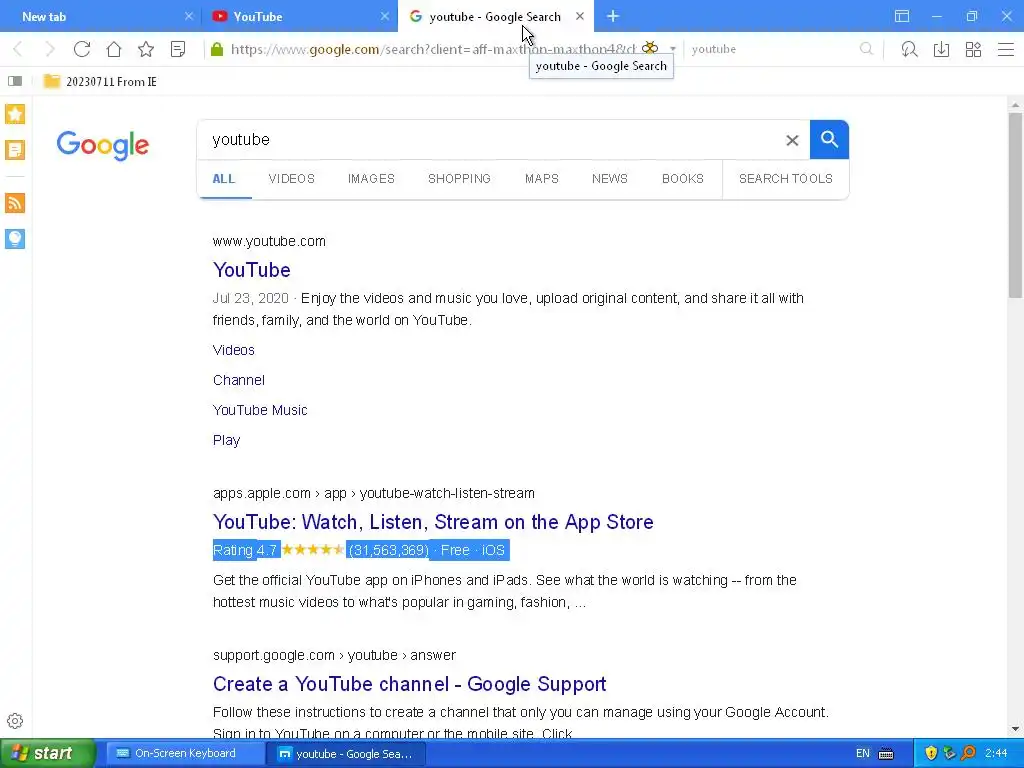This screenshot has width=1024, height=768.
Task: Toggle the sidebar panel icon
Action: pyautogui.click(x=15, y=81)
